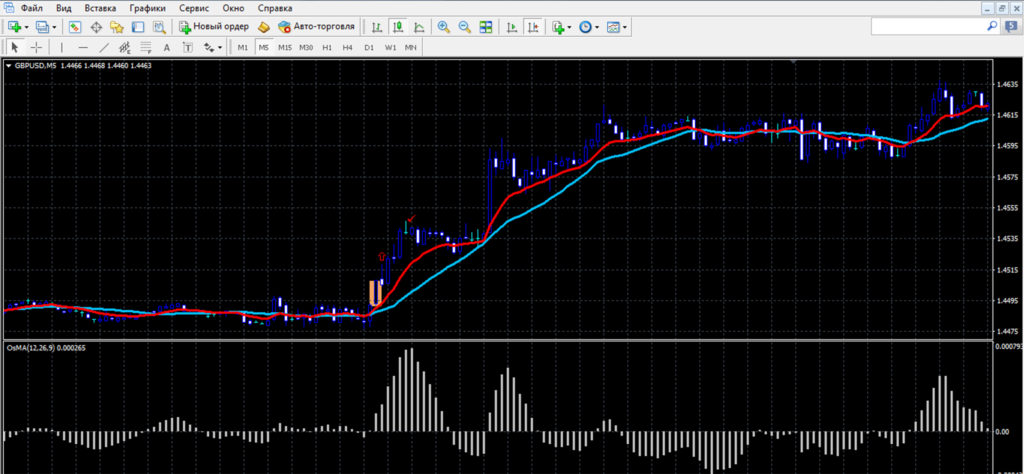Open the Navigator window star-folder icon
The width and height of the screenshot is (1024, 474).
(117, 27)
